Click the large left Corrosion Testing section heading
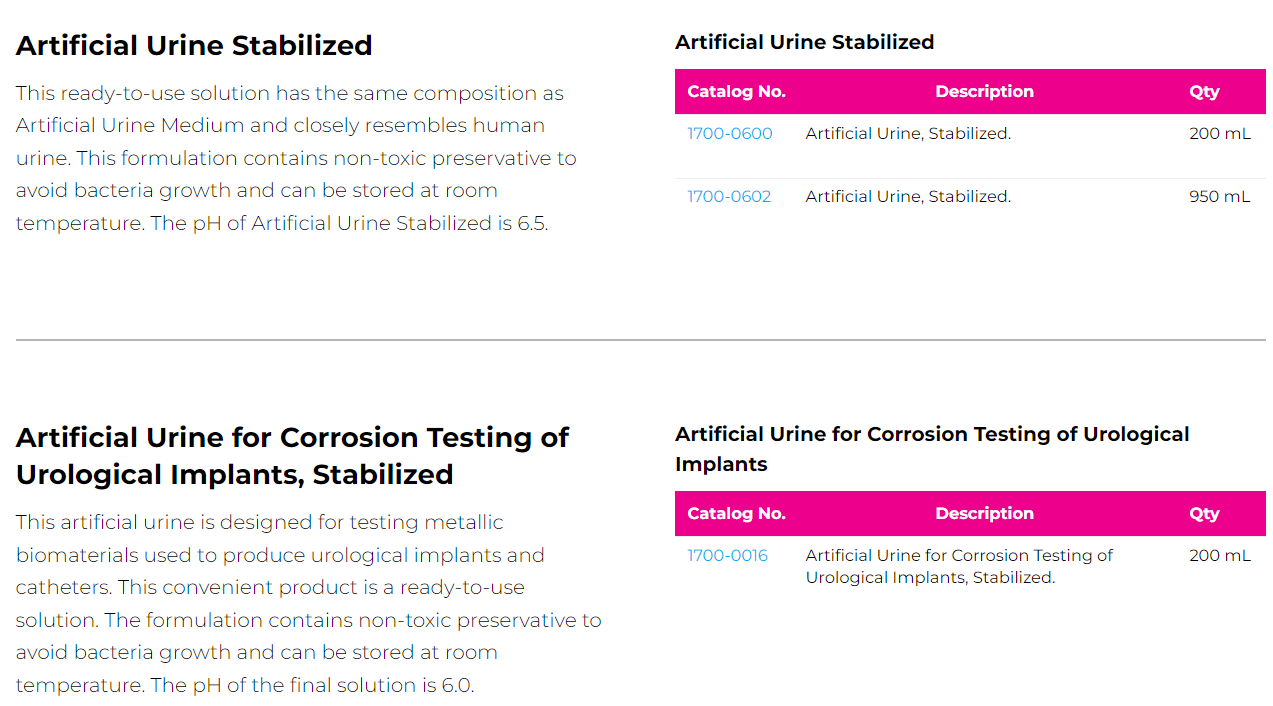Viewport: 1273px width, 706px height. (x=292, y=456)
